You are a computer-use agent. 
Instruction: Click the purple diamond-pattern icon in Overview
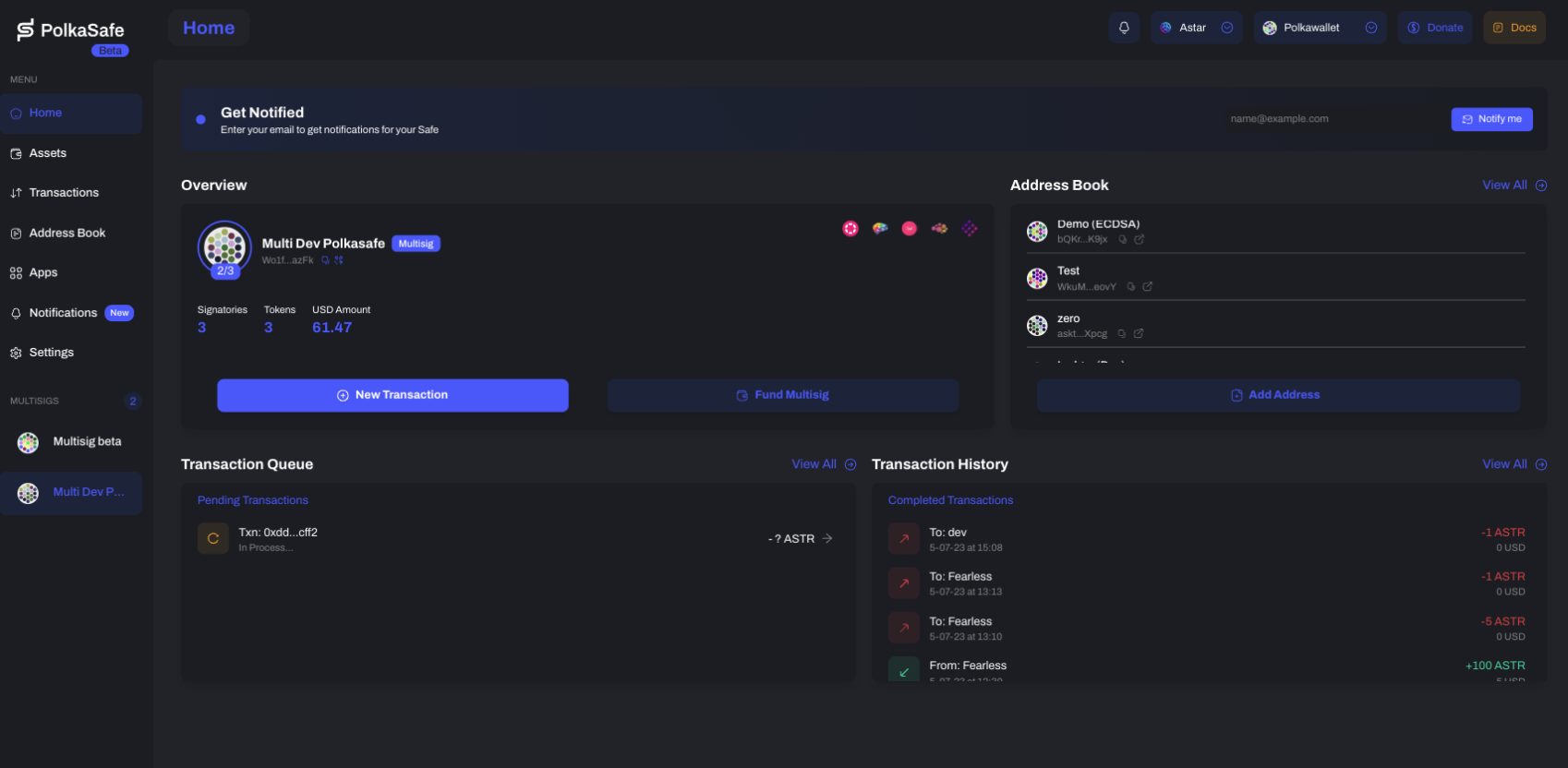969,228
